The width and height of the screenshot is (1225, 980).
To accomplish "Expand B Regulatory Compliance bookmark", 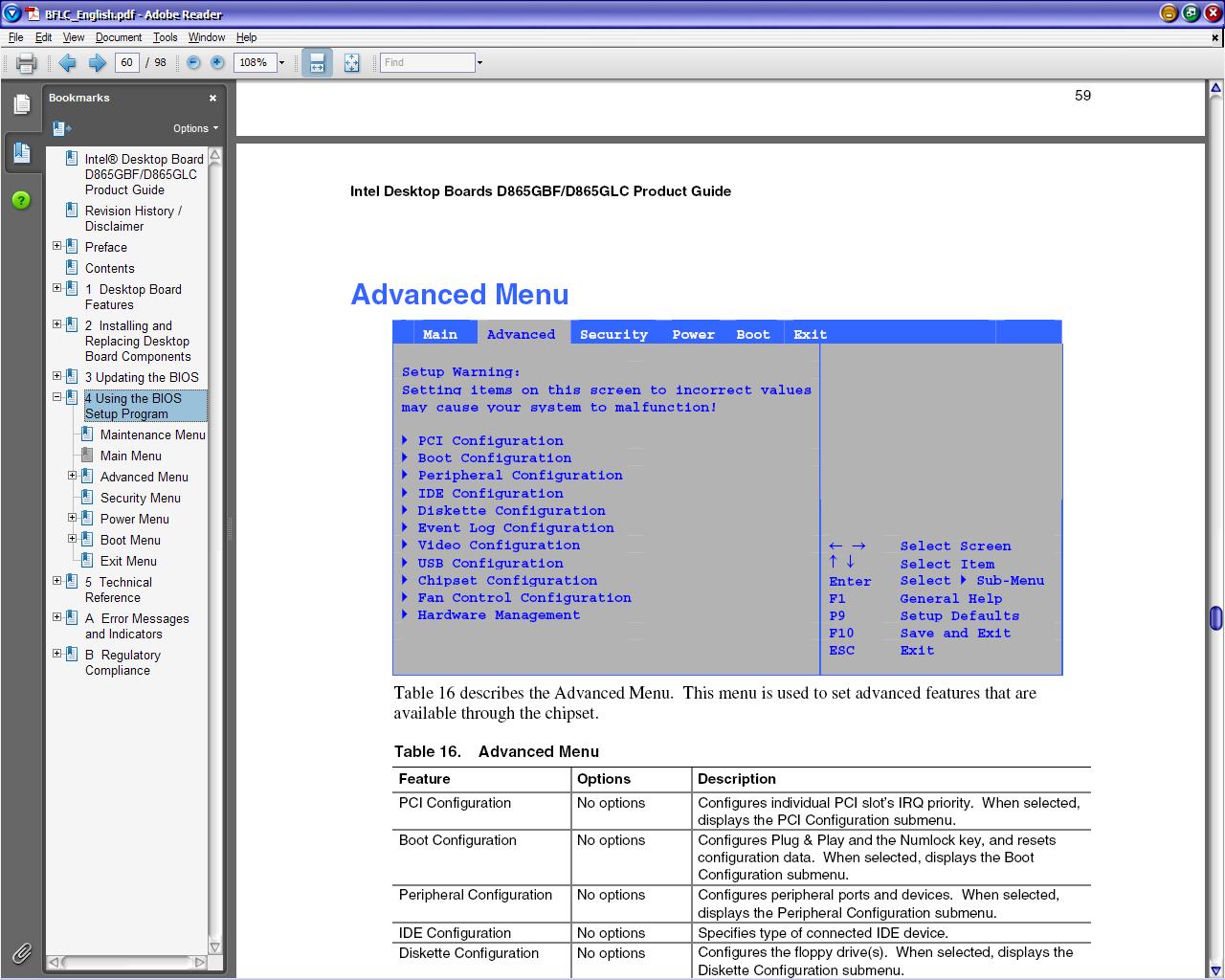I will pos(56,654).
